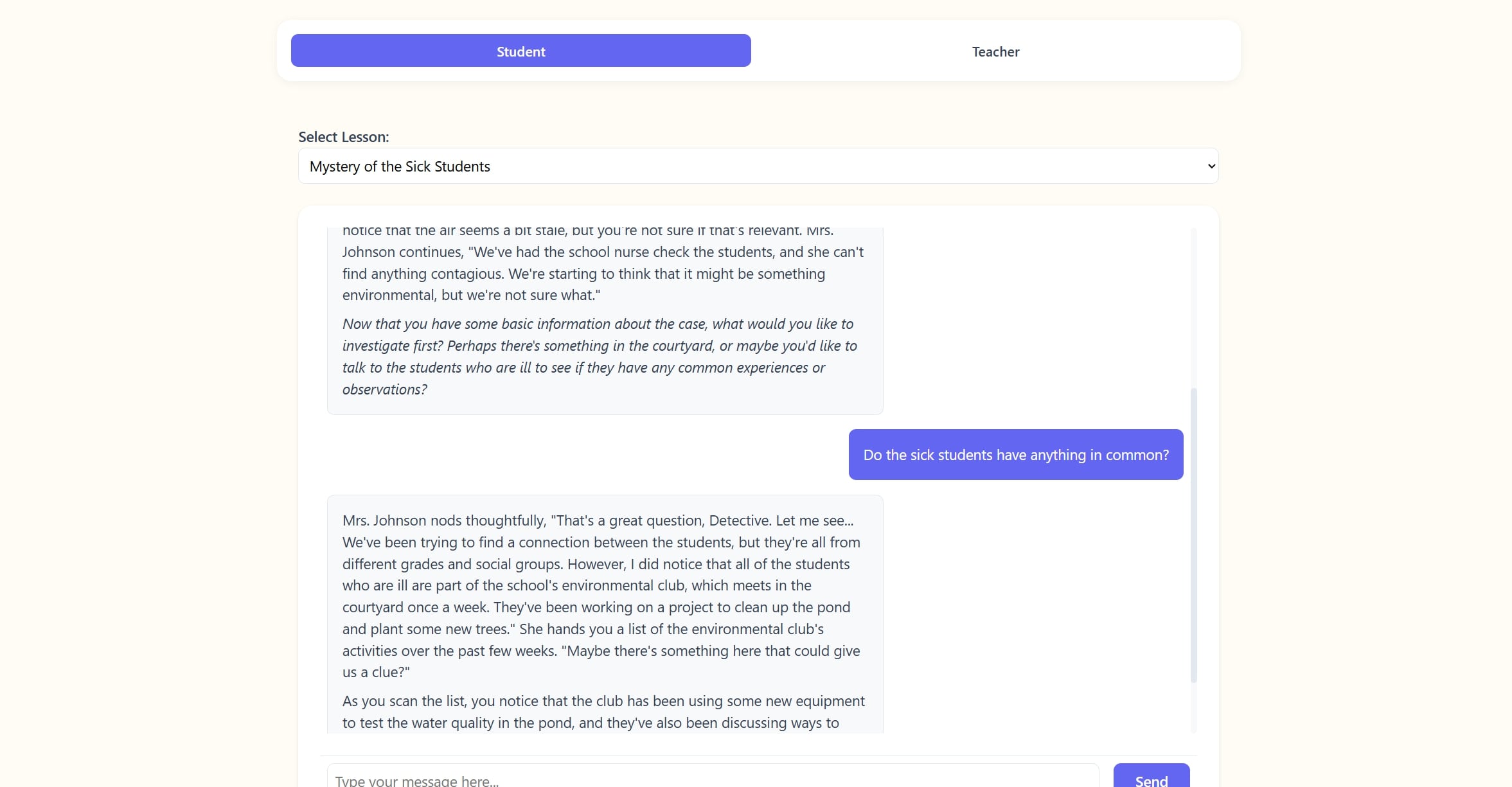Screen dimensions: 1512x787
Task: Switch to the Teacher tab
Action: click(x=995, y=51)
